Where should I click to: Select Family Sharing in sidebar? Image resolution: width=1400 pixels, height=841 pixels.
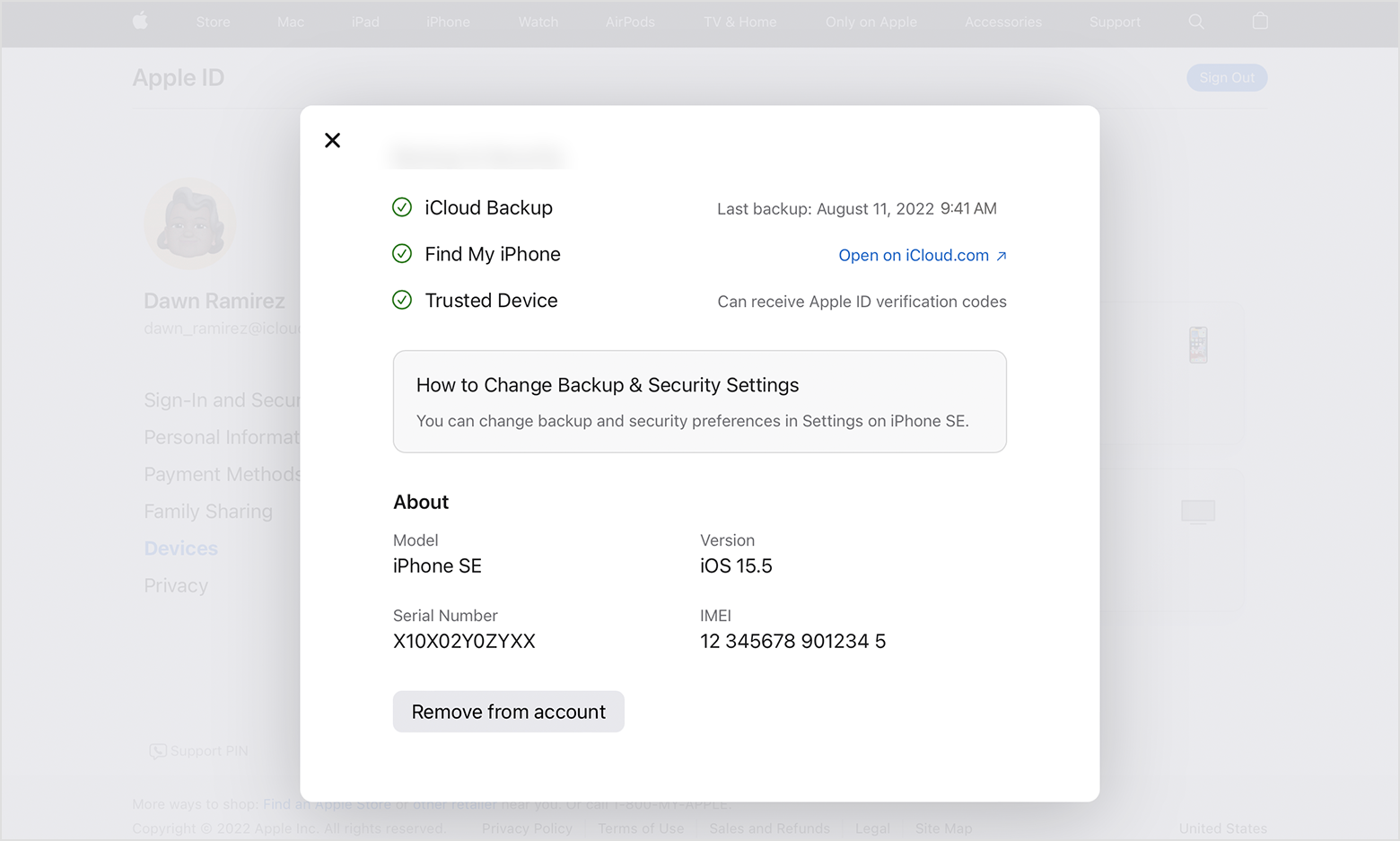point(208,512)
